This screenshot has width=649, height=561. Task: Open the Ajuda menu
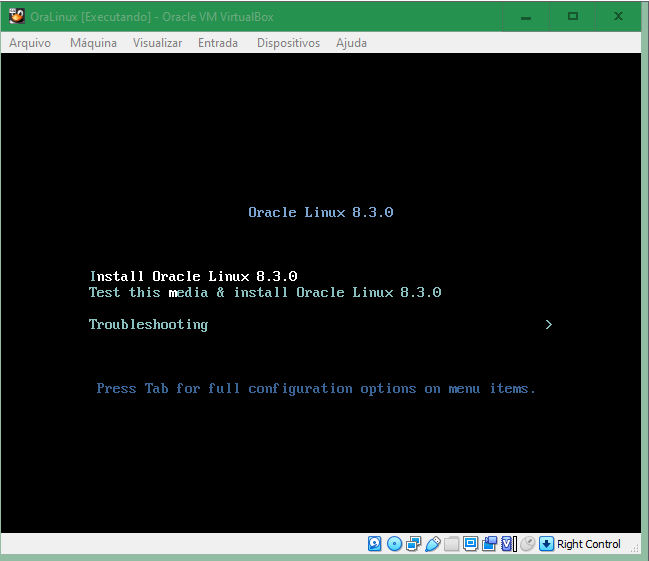[x=351, y=43]
